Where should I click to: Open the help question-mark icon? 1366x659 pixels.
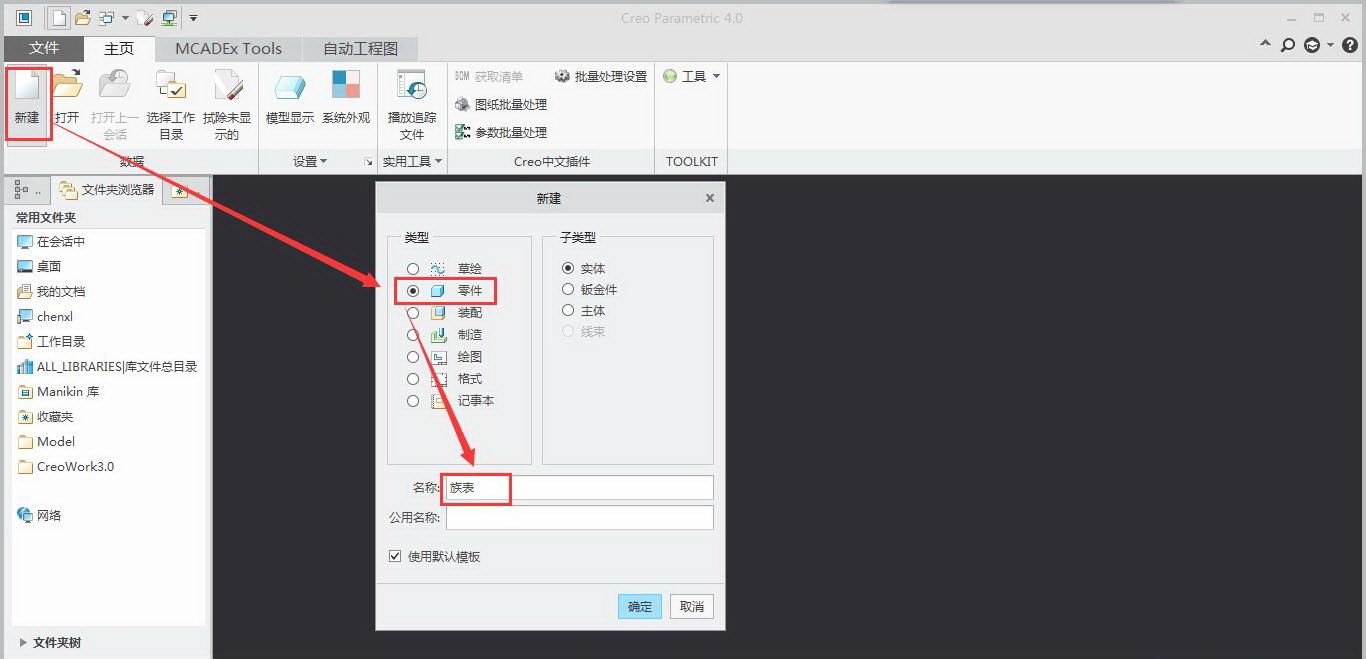[x=1348, y=45]
